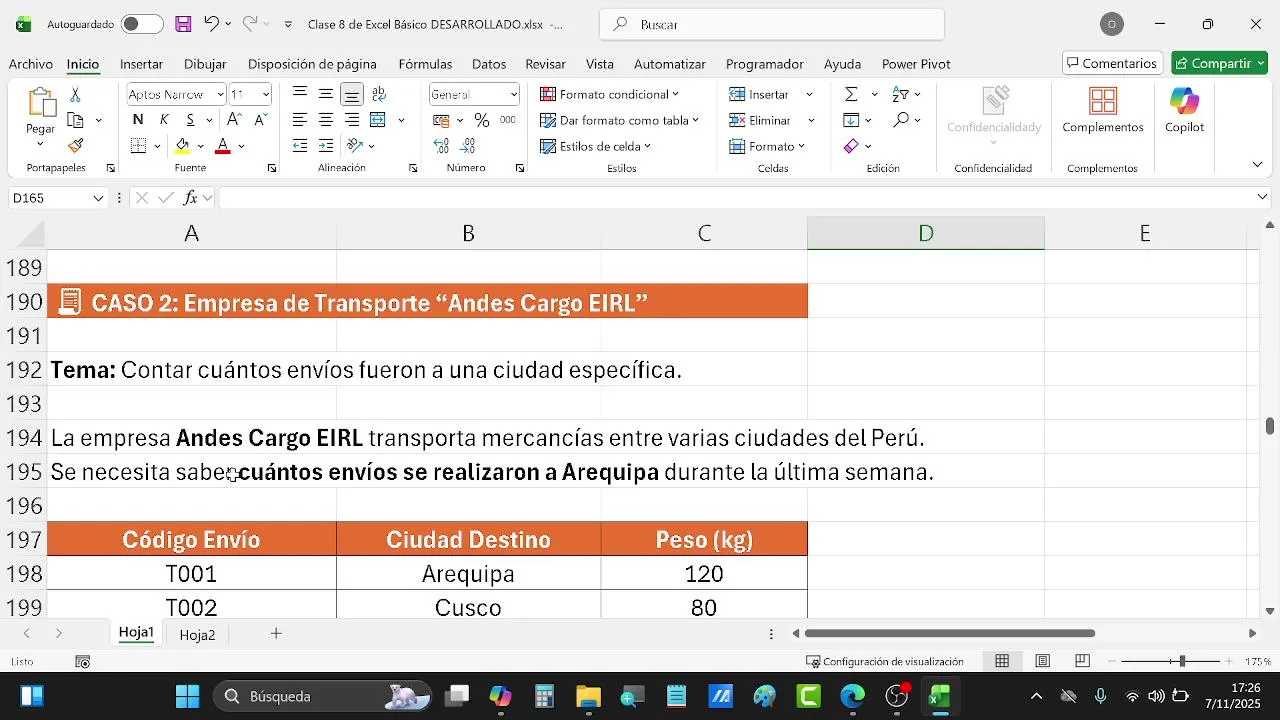Open the font name dropdown (Aptos Narrow)
This screenshot has width=1280, height=720.
(220, 94)
